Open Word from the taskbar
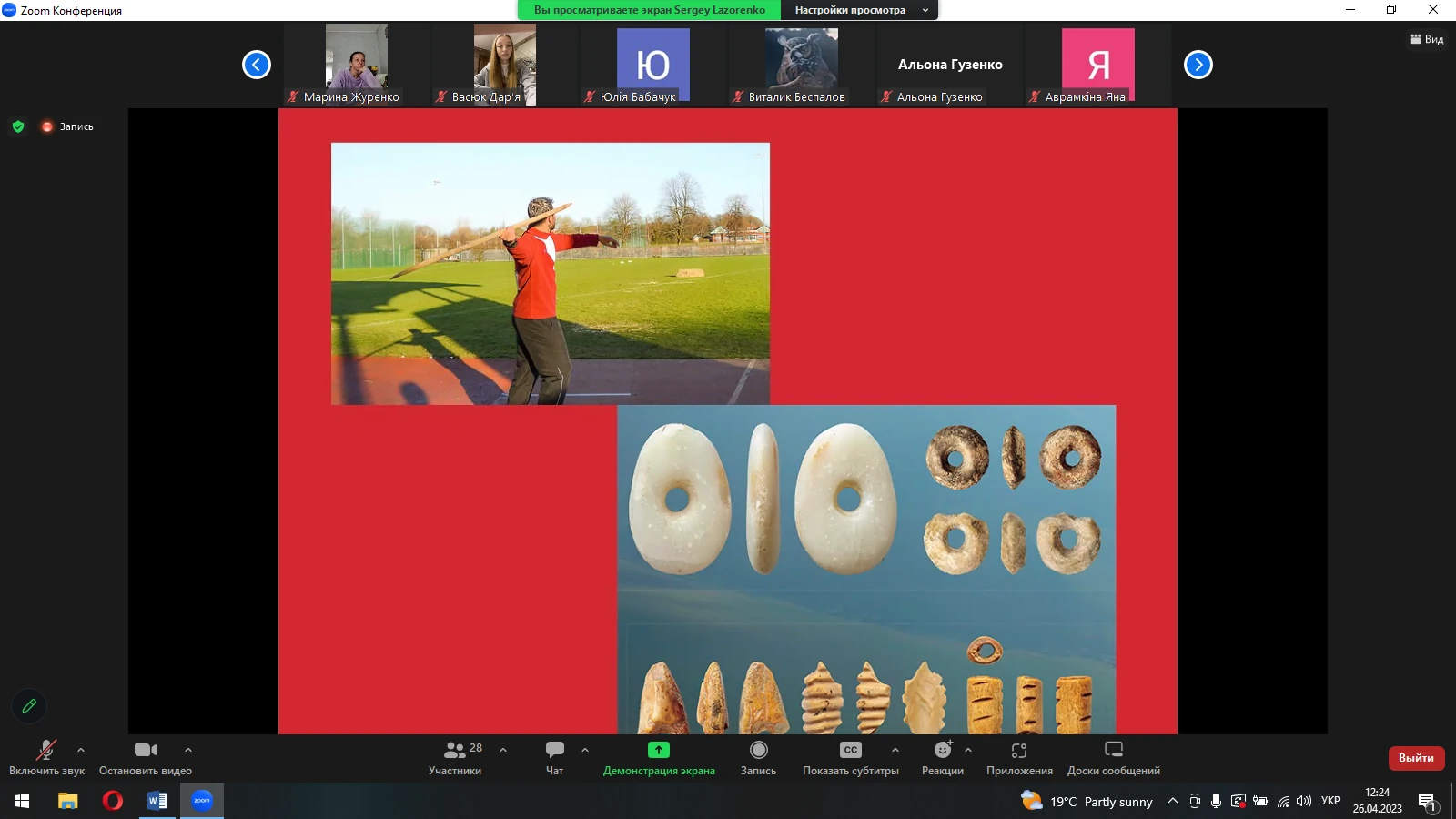This screenshot has height=819, width=1456. click(157, 801)
